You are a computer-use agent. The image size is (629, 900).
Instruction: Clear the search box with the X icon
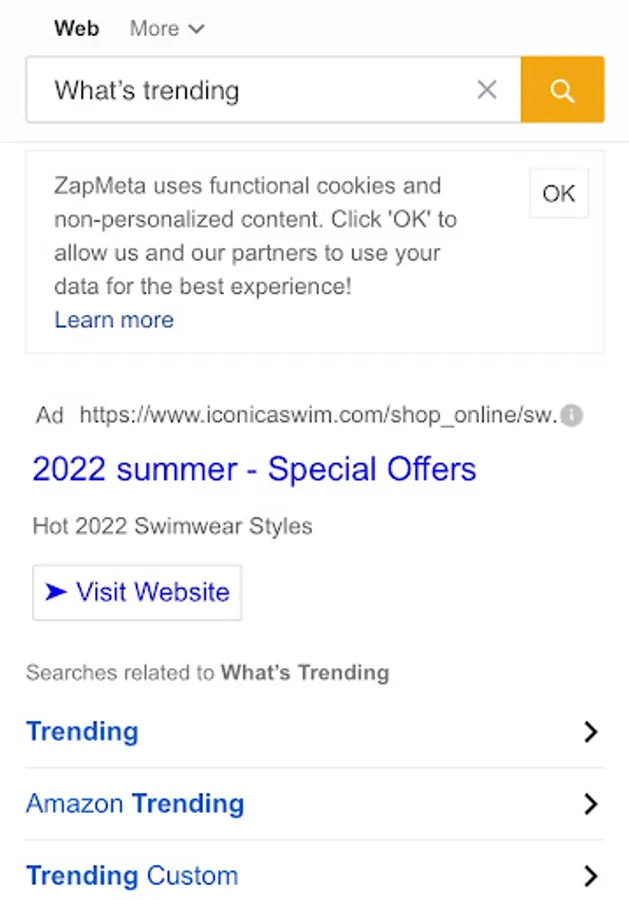tap(487, 90)
